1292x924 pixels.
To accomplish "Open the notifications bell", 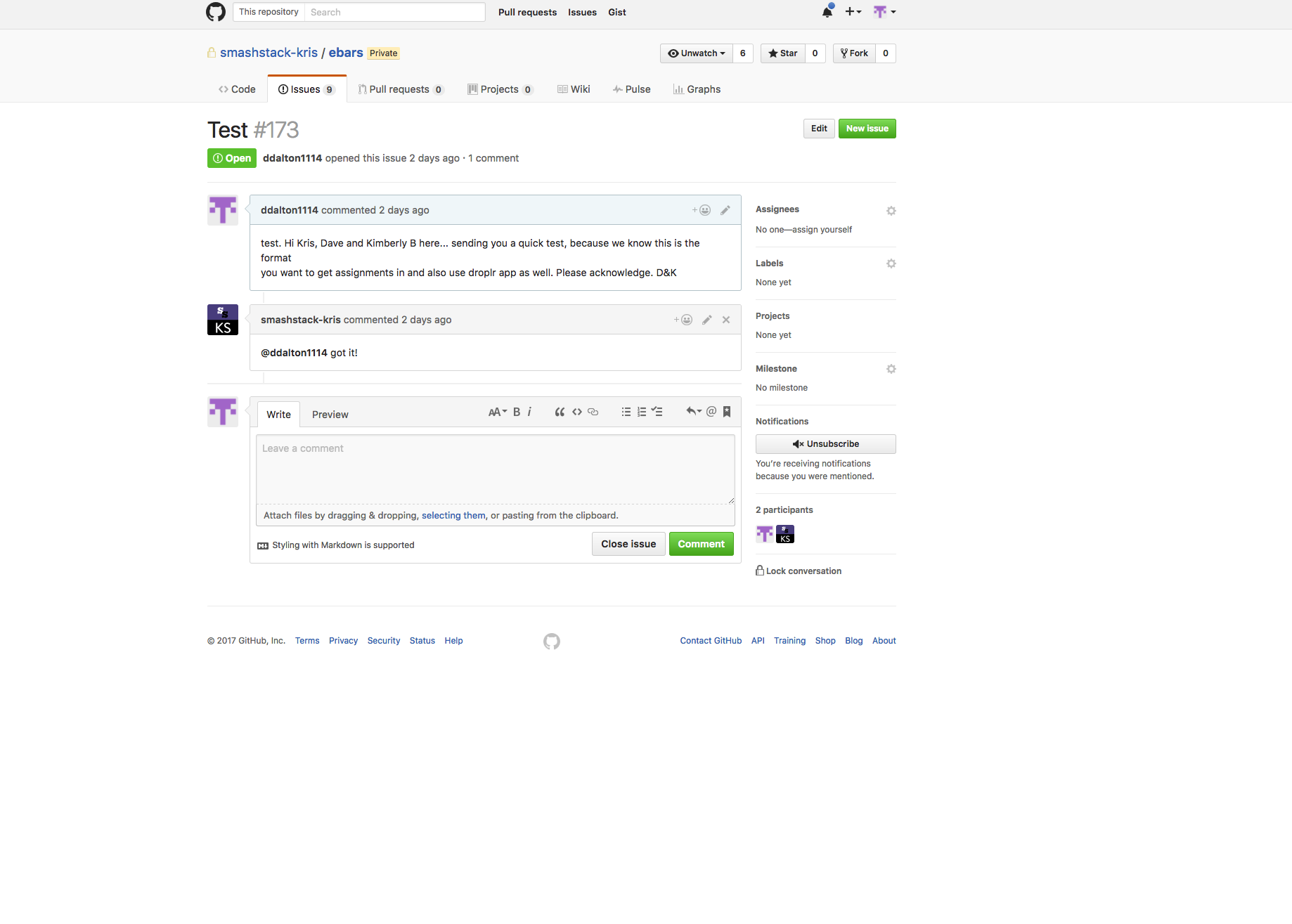I will click(827, 12).
